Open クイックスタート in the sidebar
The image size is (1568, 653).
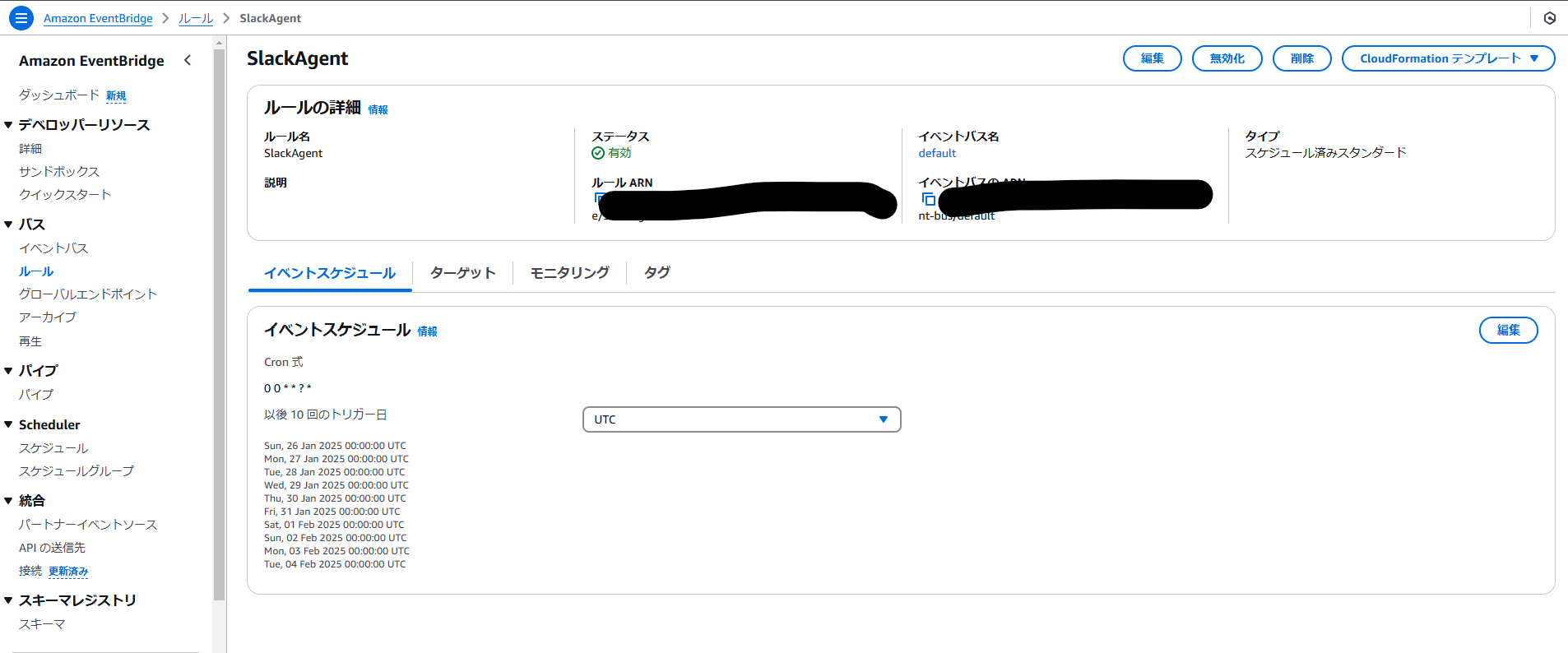[x=65, y=195]
